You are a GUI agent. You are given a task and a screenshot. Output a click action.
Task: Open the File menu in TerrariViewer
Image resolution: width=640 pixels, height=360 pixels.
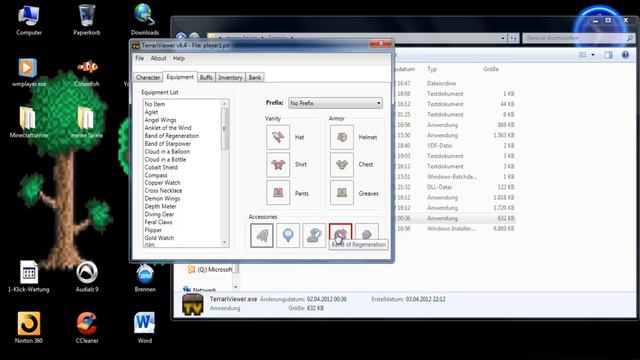[140, 58]
